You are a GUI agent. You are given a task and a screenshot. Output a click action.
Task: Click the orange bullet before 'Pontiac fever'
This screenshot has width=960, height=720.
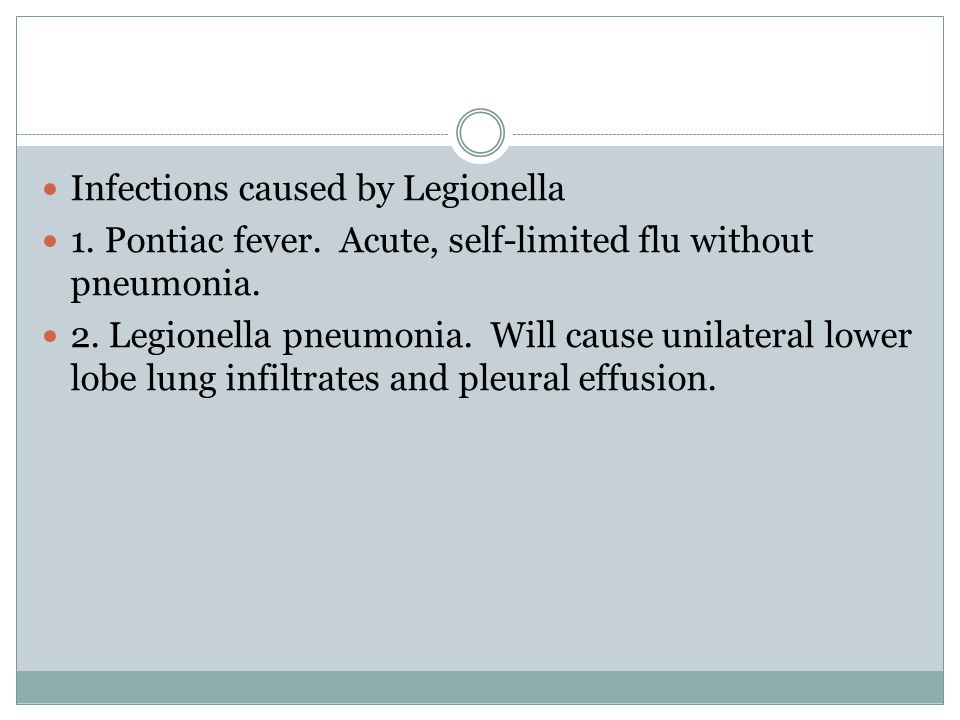click(50, 241)
